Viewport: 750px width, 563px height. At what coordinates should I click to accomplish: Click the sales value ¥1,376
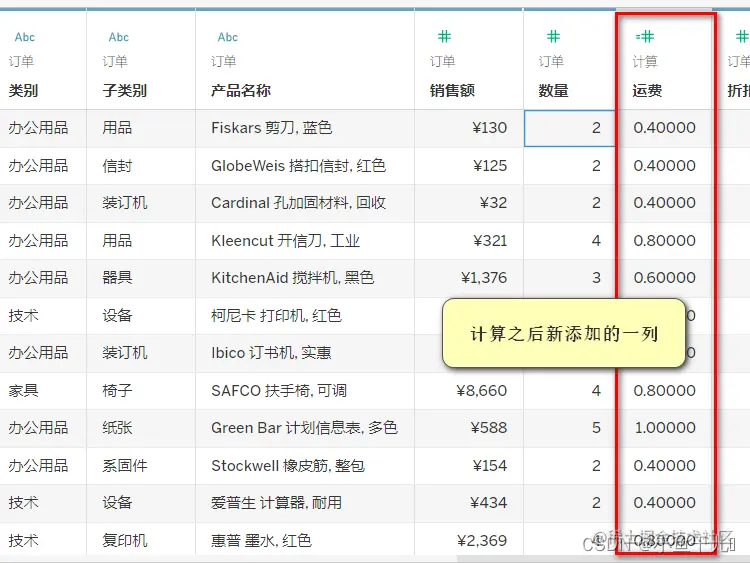tap(484, 278)
